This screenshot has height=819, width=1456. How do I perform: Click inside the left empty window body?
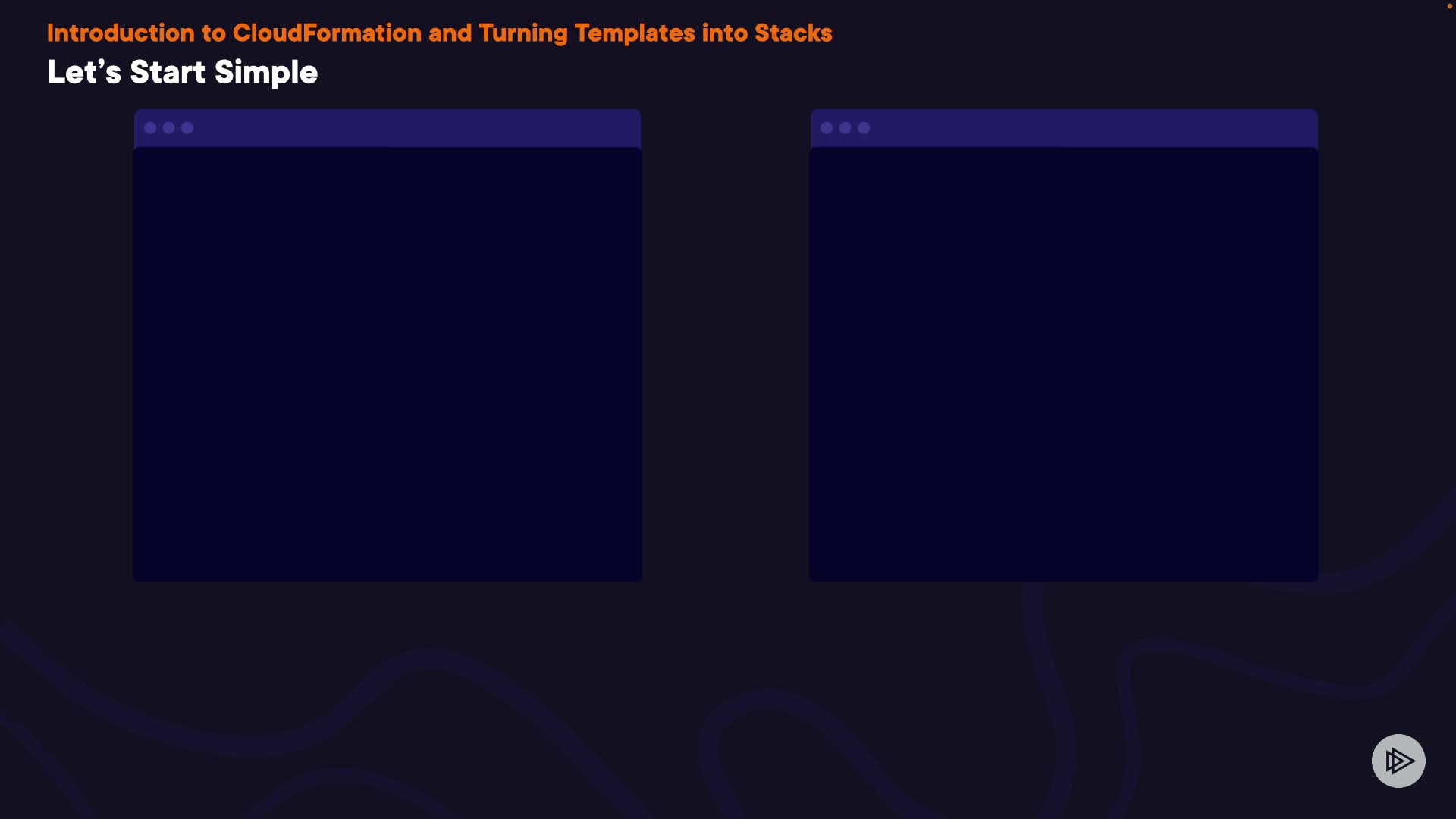point(388,364)
